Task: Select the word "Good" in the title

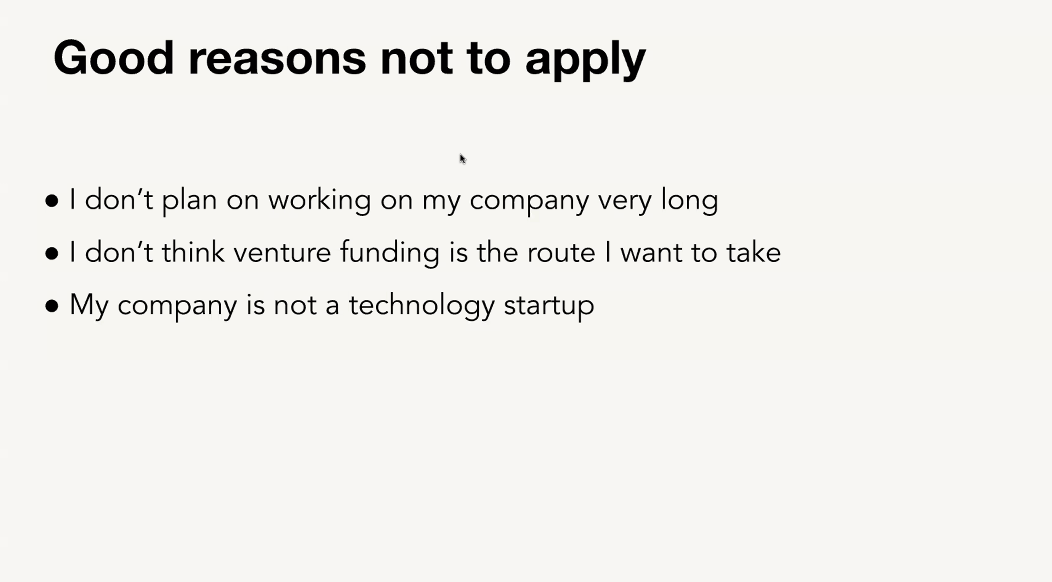Action: [x=114, y=58]
